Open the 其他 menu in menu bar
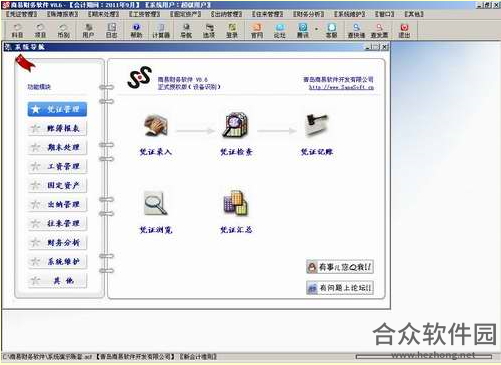This screenshot has width=501, height=365. [414, 14]
